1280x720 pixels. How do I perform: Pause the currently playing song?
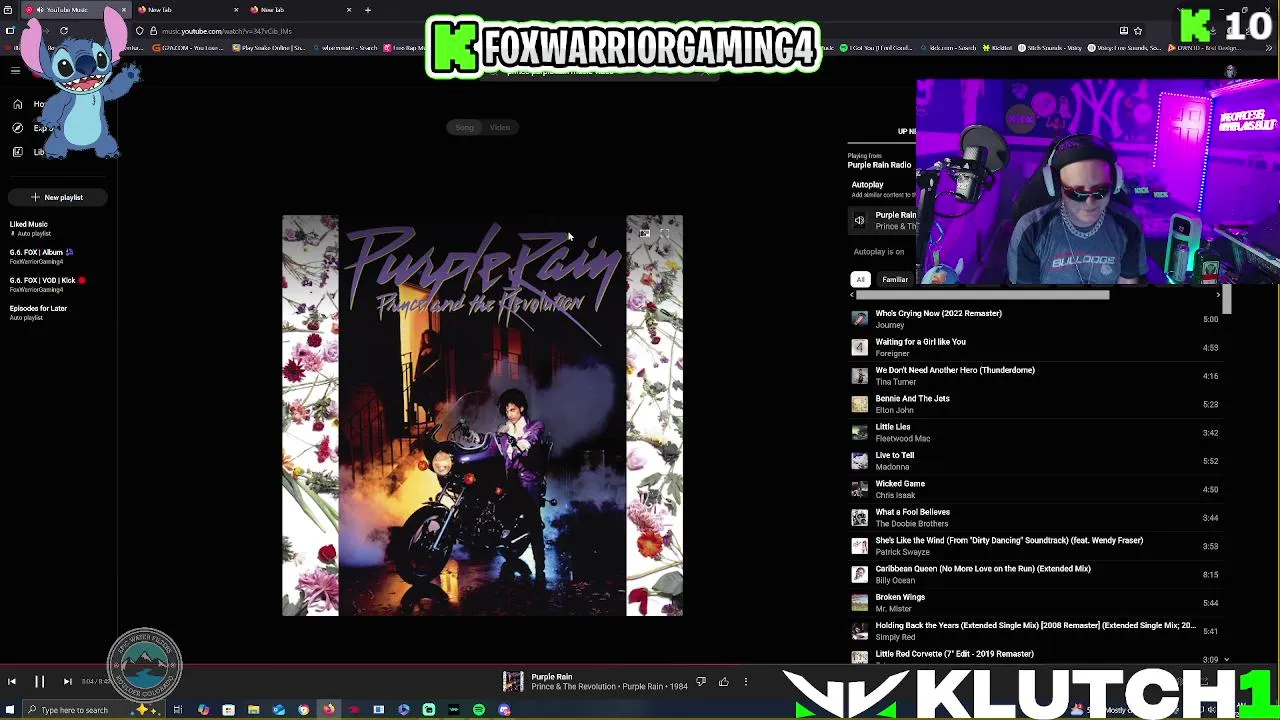pyautogui.click(x=40, y=682)
